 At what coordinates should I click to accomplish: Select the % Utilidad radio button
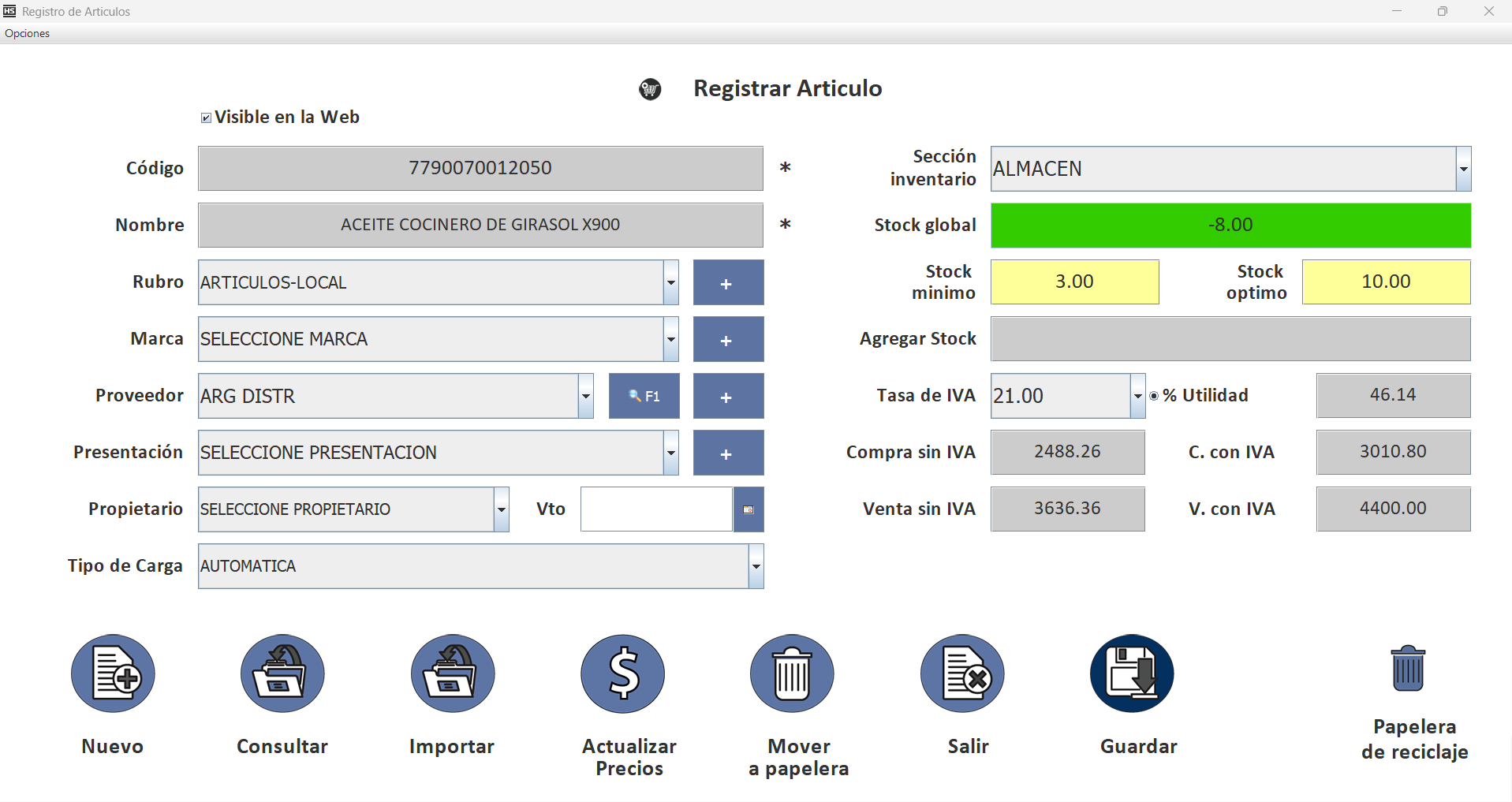(x=1154, y=396)
